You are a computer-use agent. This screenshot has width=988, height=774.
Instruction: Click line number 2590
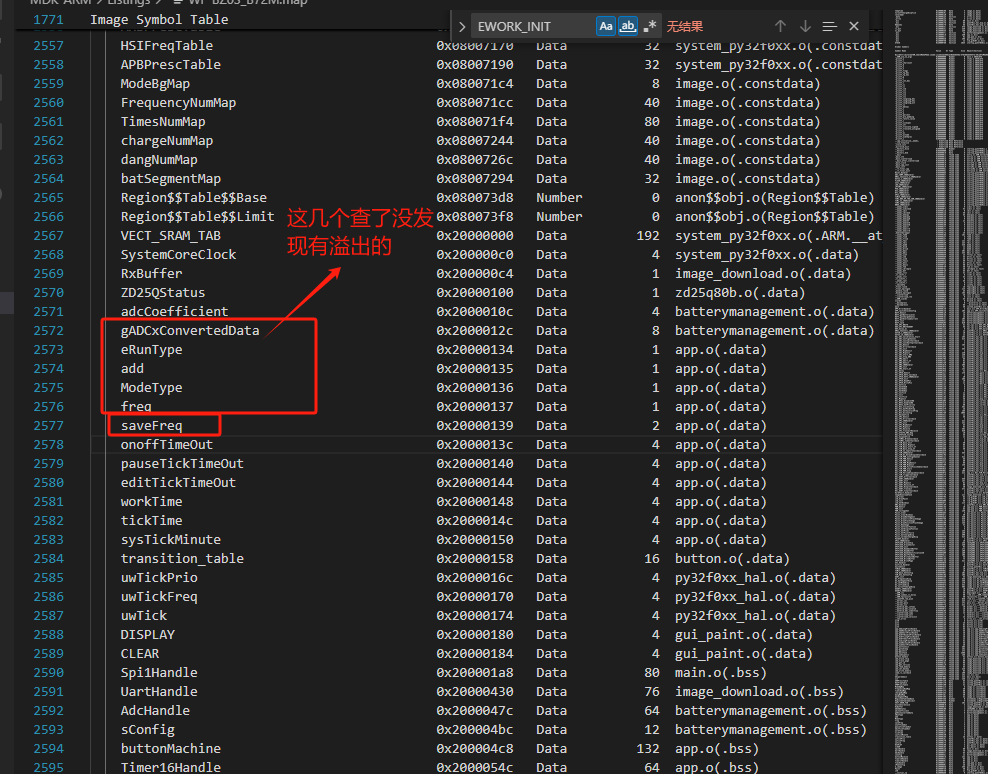tap(49, 673)
